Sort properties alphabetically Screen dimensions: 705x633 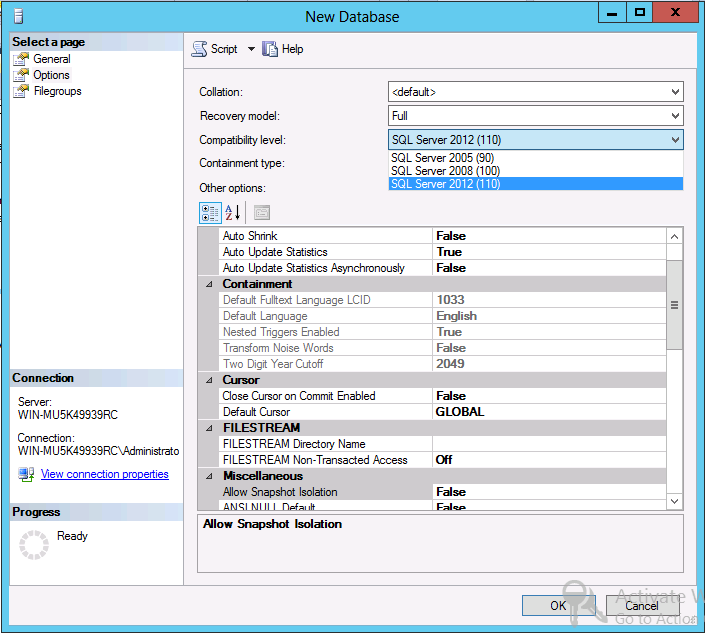tap(233, 213)
